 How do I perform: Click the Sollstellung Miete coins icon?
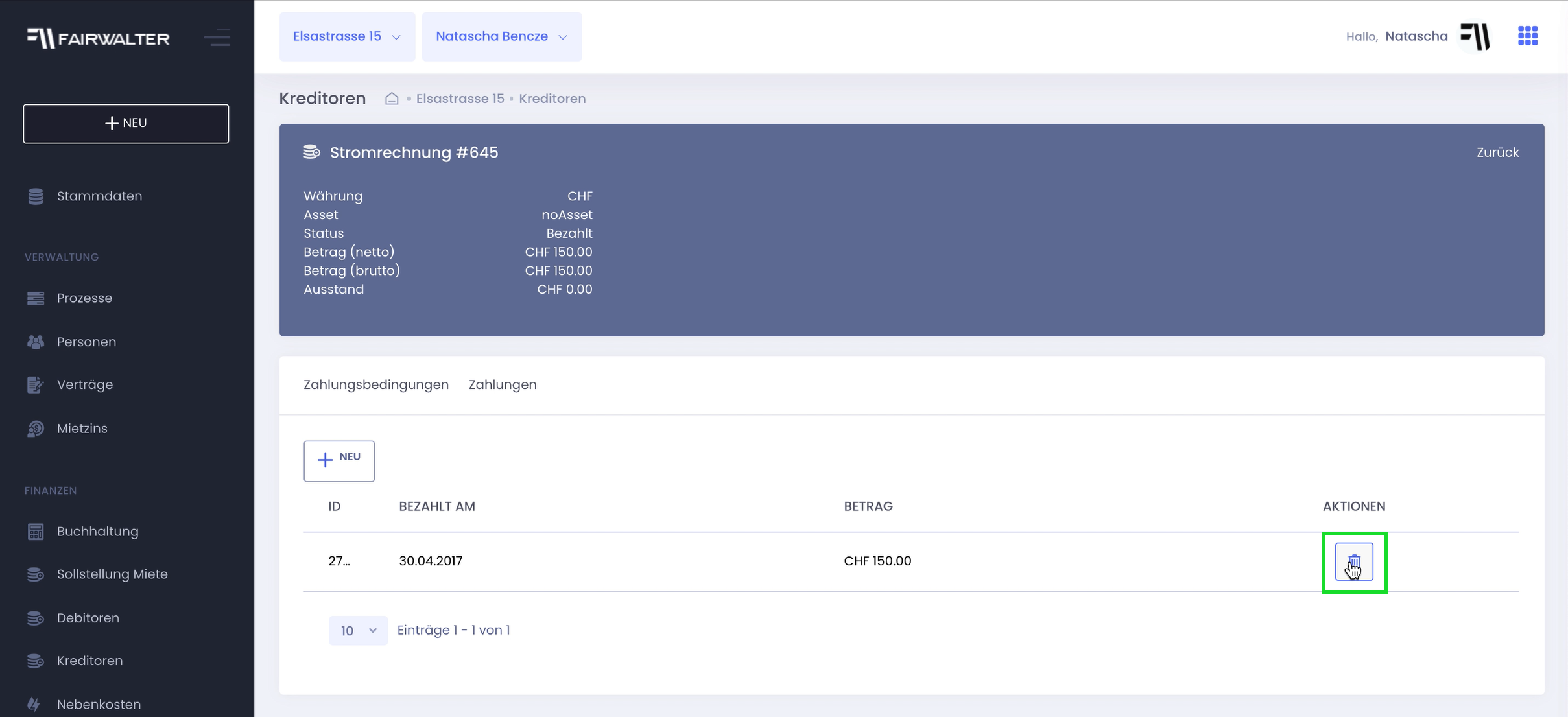click(x=36, y=574)
